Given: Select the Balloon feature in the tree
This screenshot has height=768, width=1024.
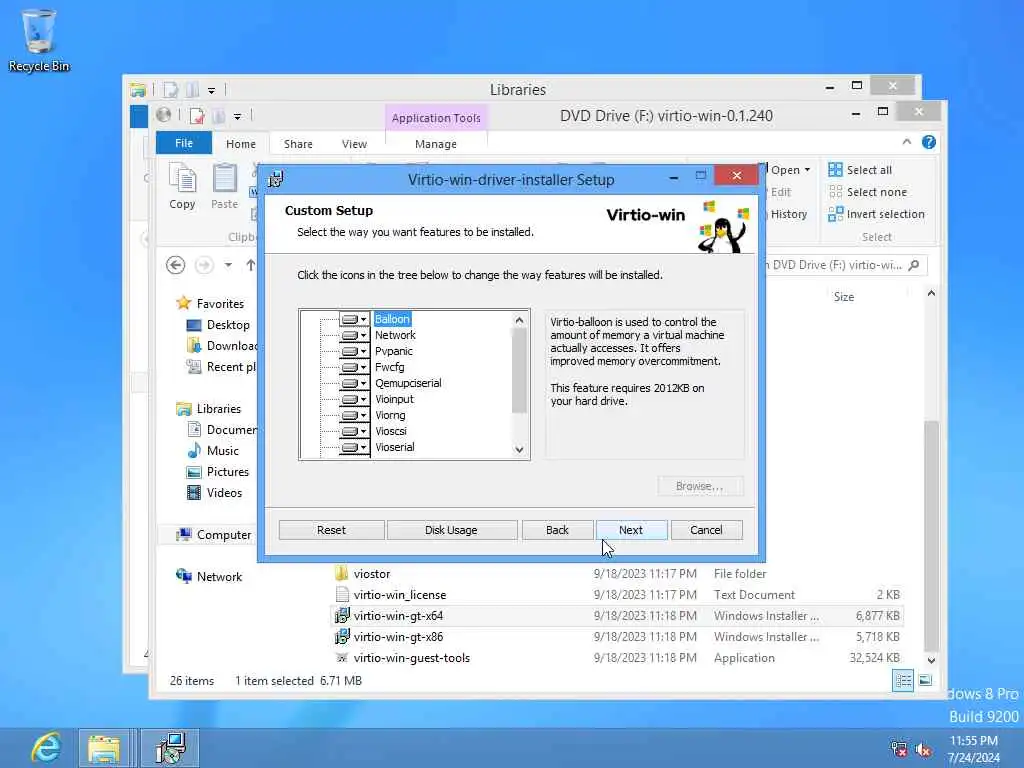Looking at the screenshot, I should coord(392,319).
